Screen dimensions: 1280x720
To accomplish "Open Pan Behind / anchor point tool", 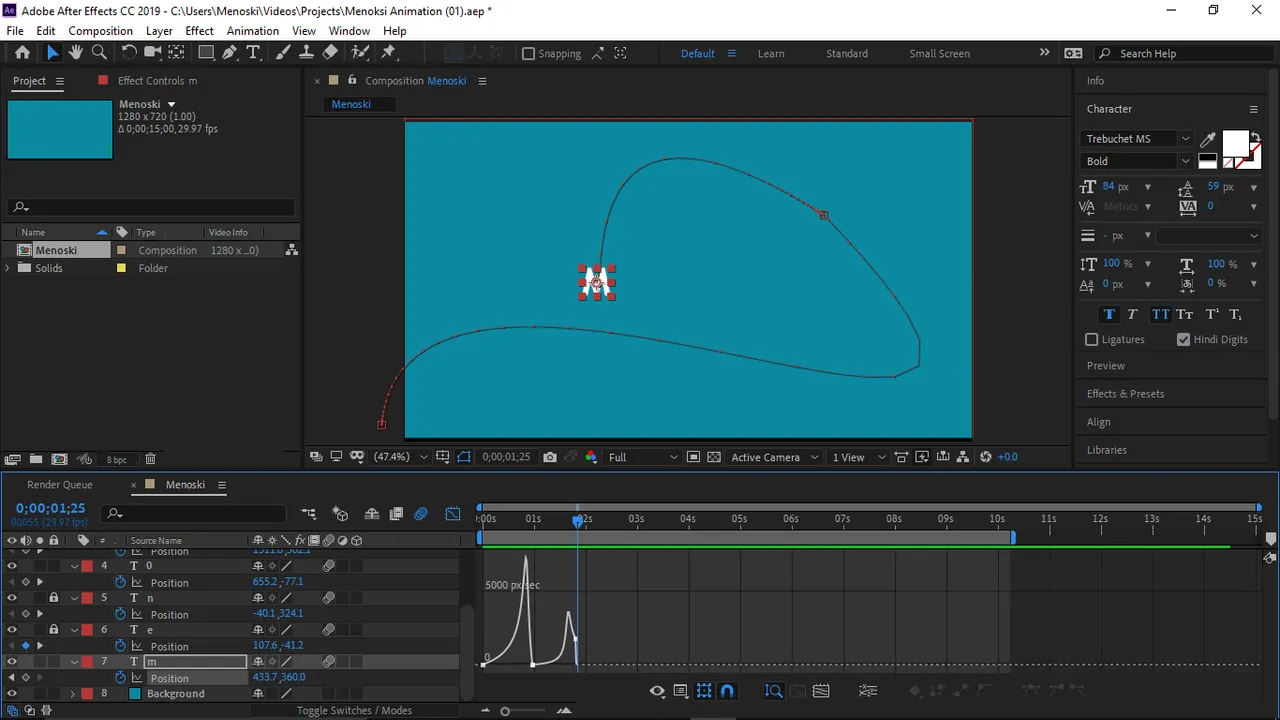I will 176,53.
